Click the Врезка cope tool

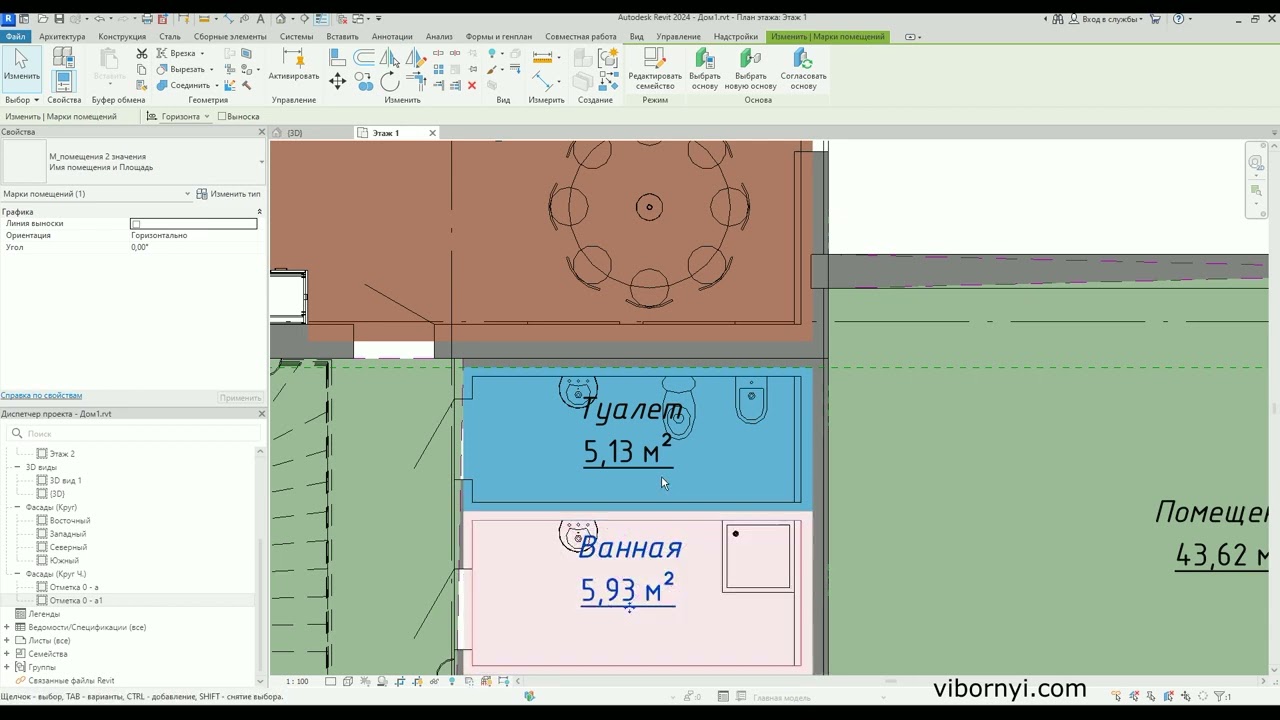180,53
